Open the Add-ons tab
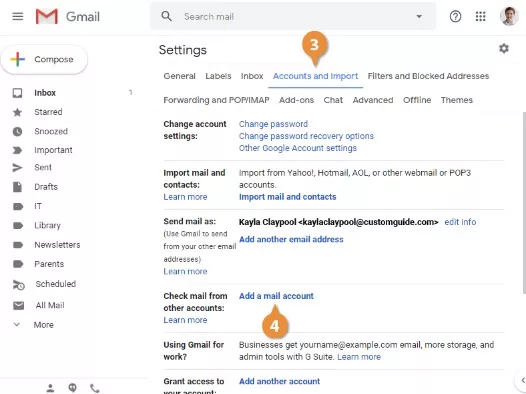Viewport: 526px width, 394px height. tap(297, 100)
